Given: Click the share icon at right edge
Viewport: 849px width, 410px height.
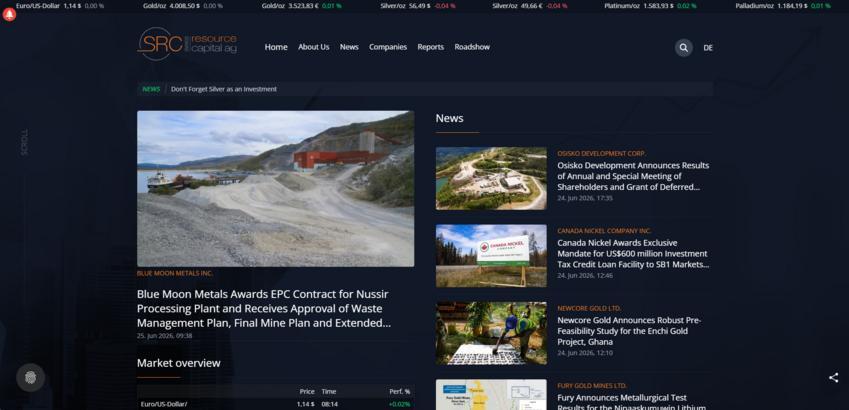Looking at the screenshot, I should pyautogui.click(x=833, y=378).
